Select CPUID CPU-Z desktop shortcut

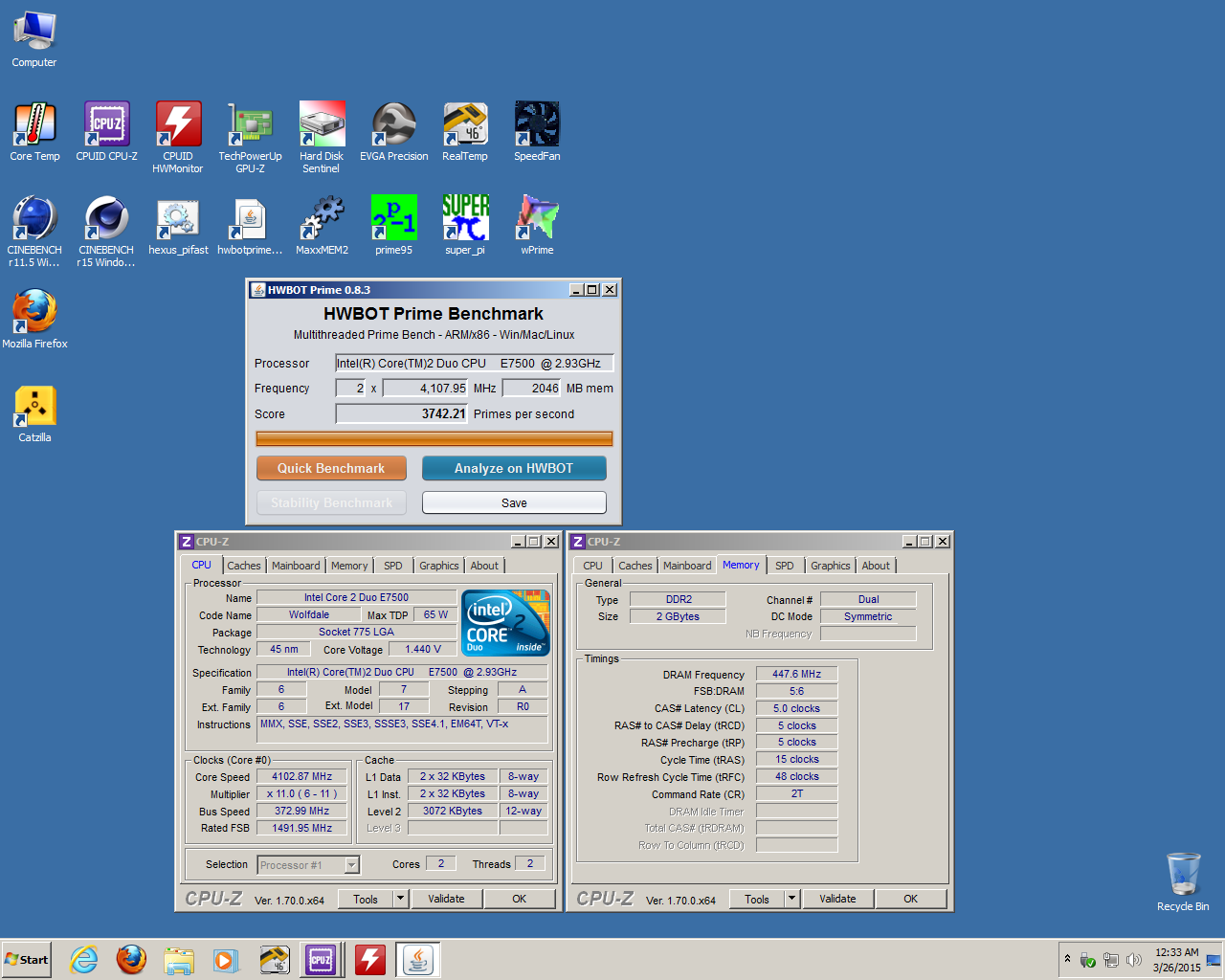(106, 132)
